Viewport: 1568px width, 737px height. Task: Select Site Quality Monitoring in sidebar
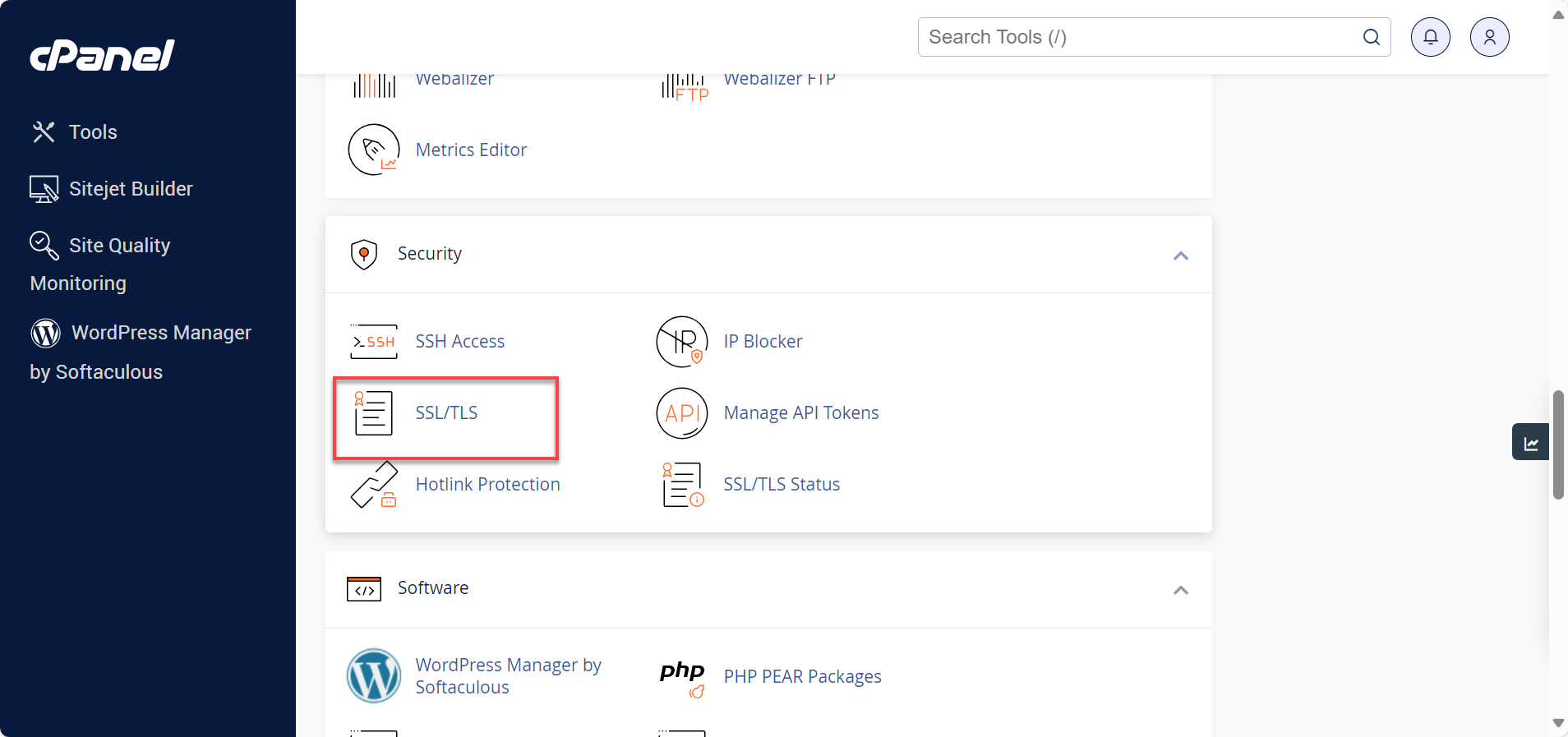(118, 246)
